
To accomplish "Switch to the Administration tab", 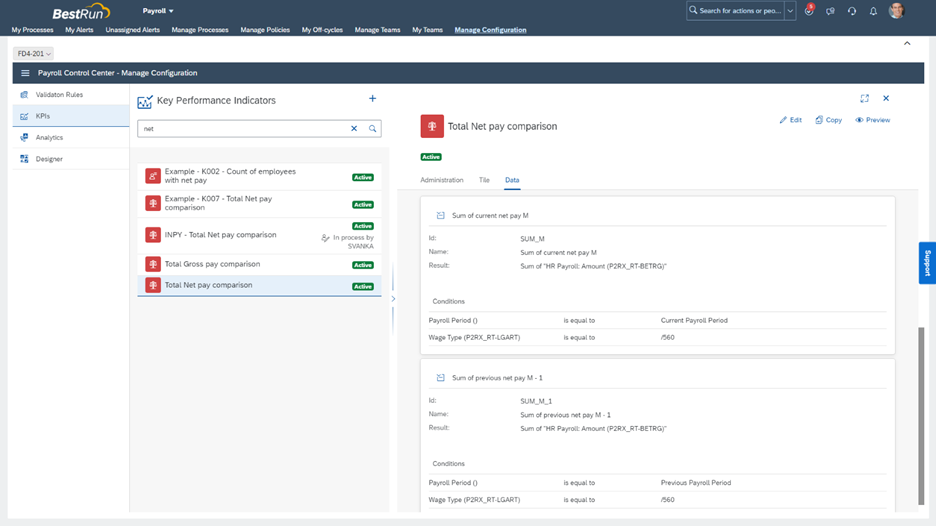I will pos(441,180).
